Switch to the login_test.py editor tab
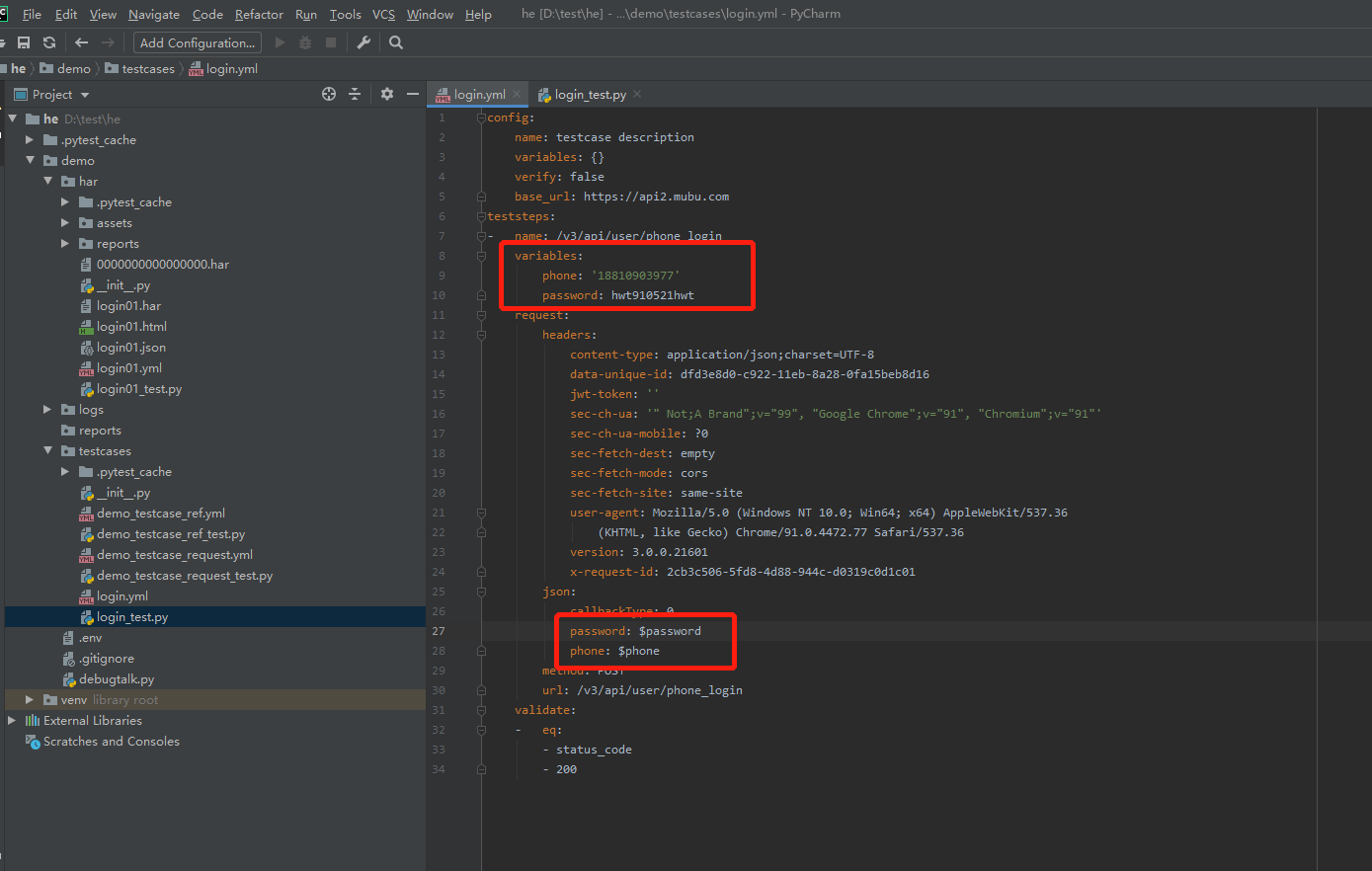 [590, 95]
